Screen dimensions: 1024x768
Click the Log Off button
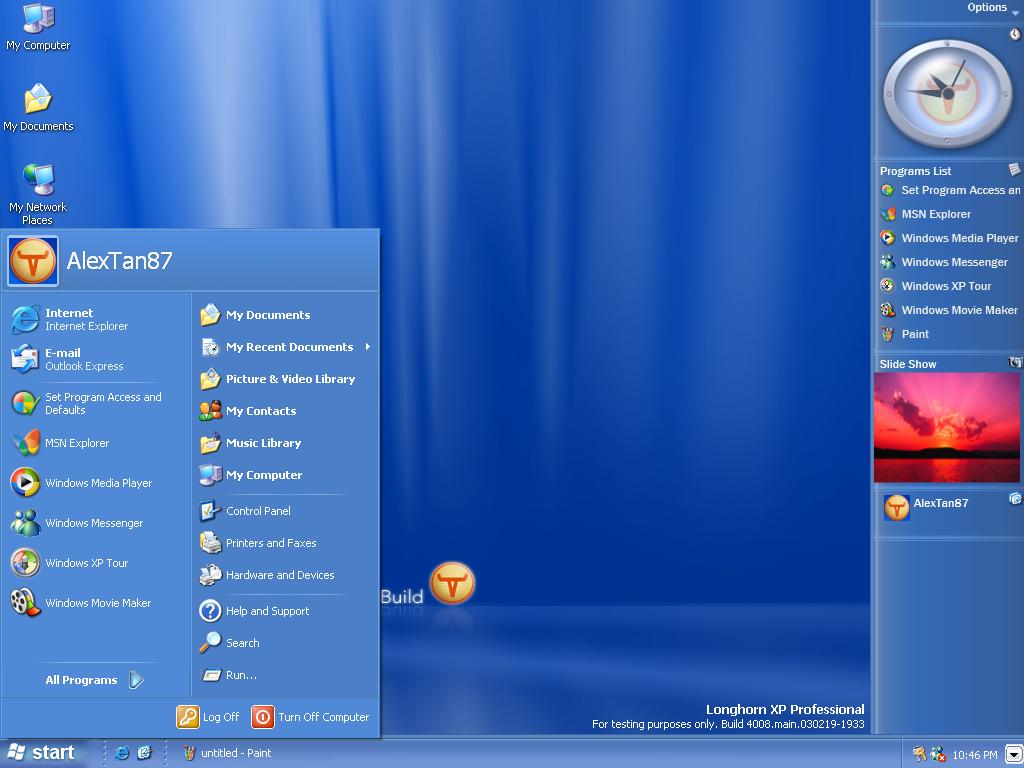208,717
